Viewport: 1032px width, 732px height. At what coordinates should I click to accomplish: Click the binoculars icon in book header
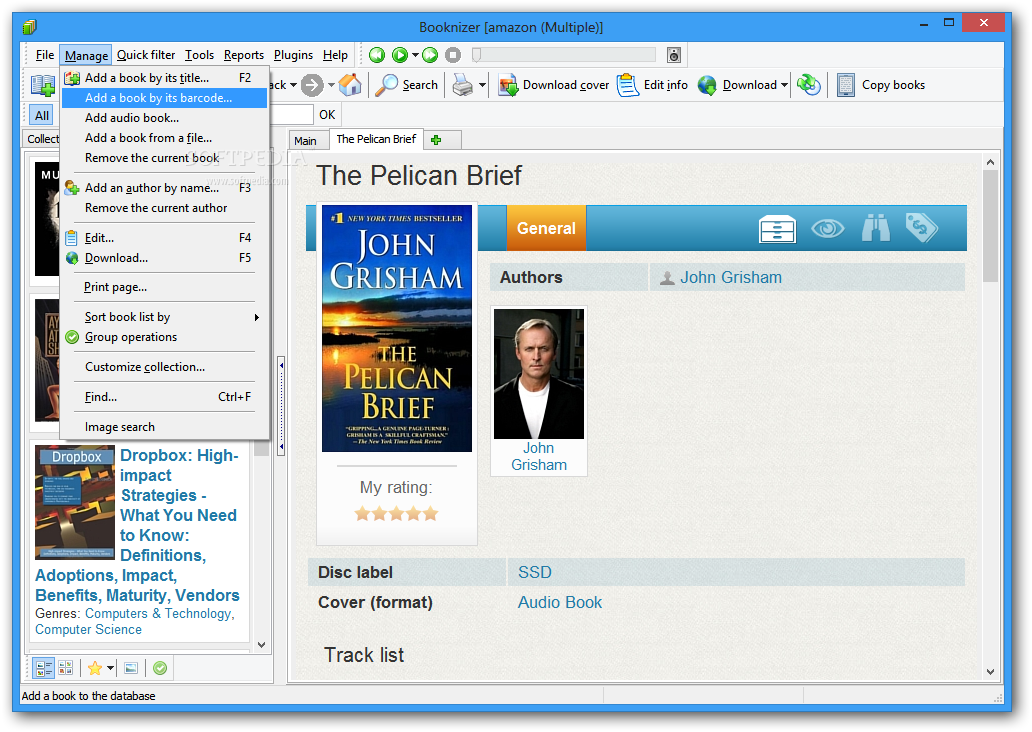876,228
